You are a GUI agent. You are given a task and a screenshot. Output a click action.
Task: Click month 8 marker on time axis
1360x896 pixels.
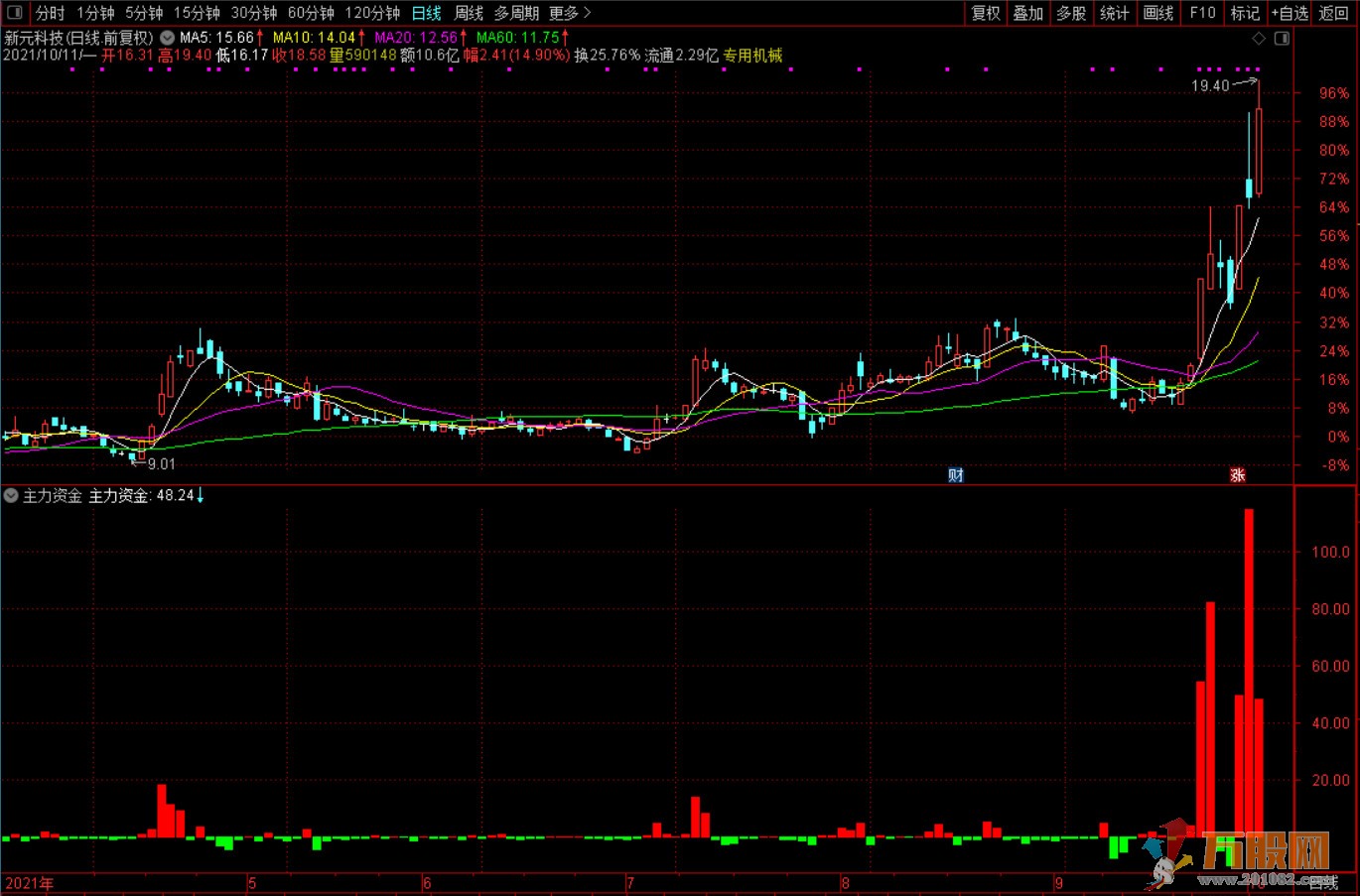(x=846, y=883)
